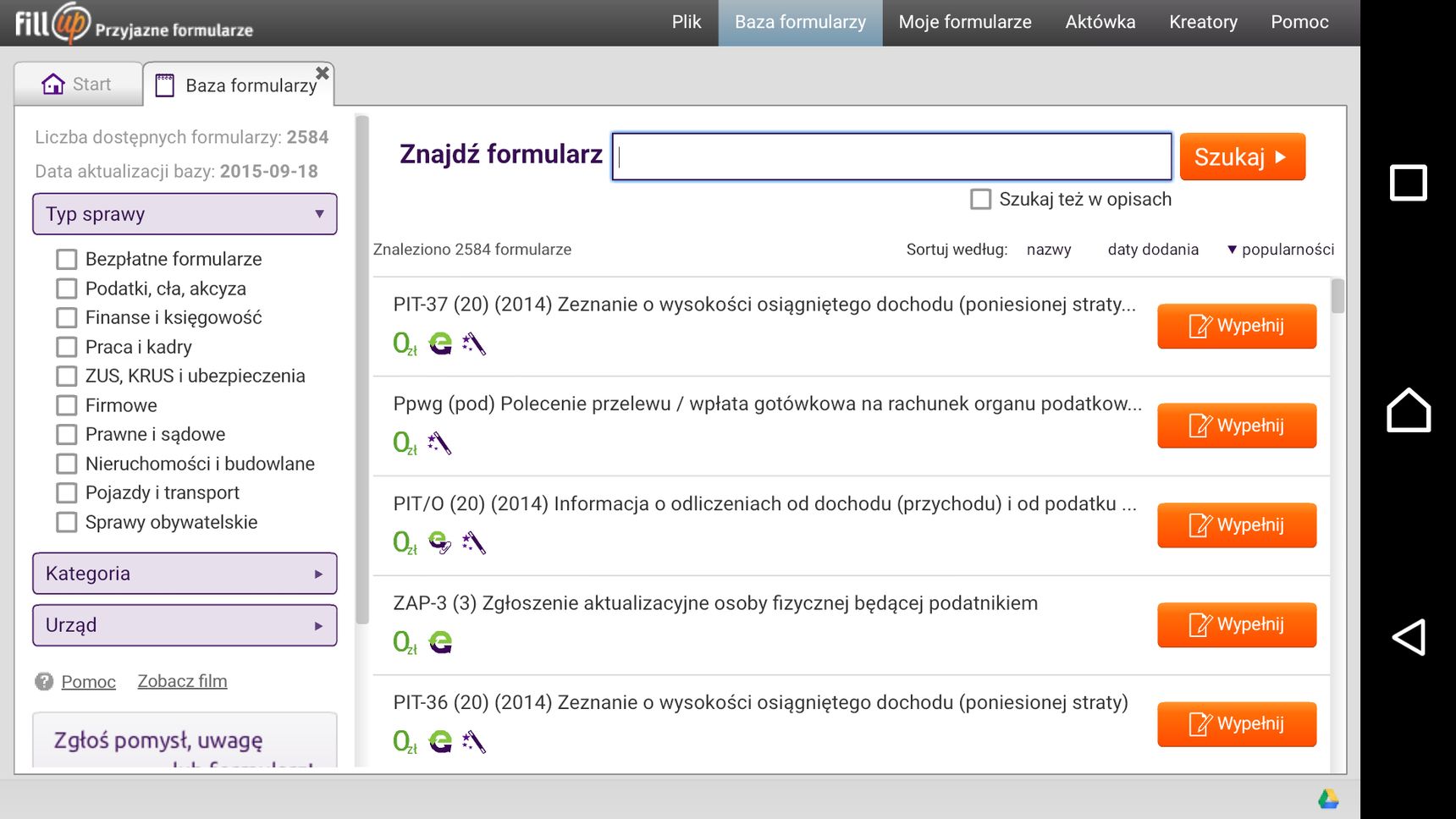This screenshot has width=1456, height=819.
Task: Sort results by nazwy
Action: [1049, 250]
